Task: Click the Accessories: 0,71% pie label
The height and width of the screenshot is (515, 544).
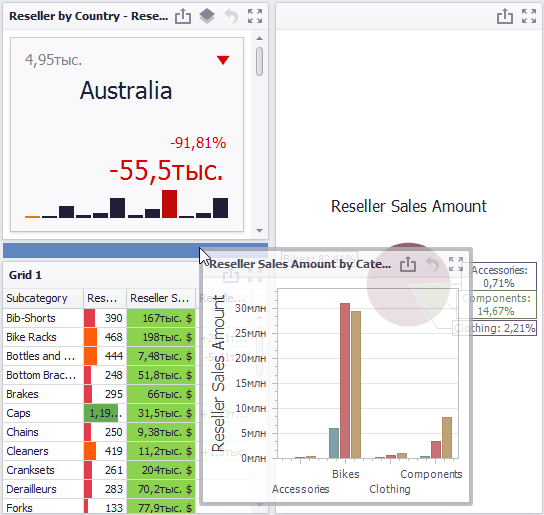Action: tap(499, 277)
